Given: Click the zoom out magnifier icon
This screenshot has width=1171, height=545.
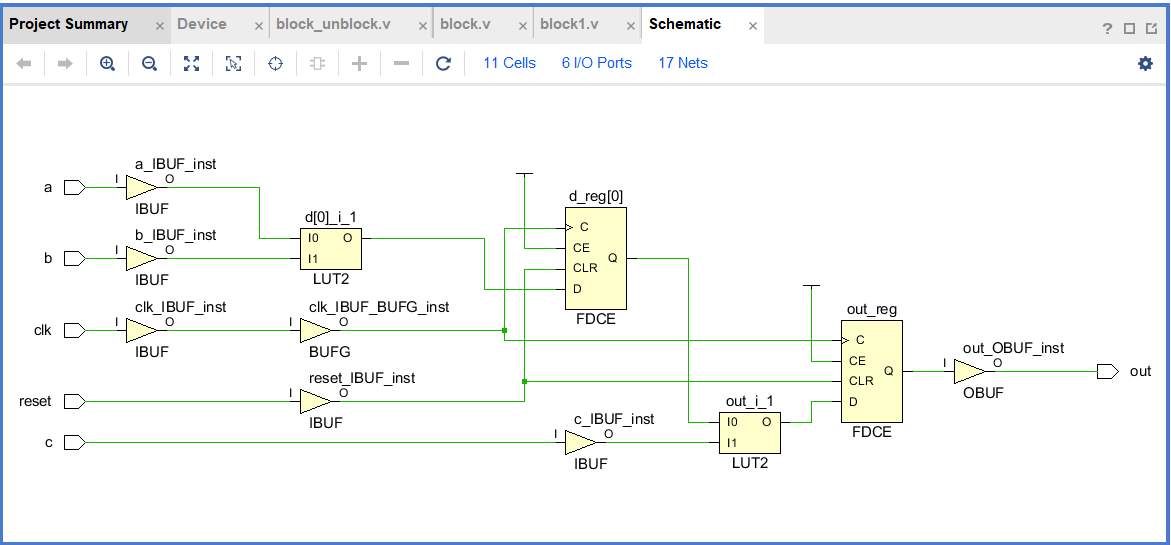Looking at the screenshot, I should point(149,63).
